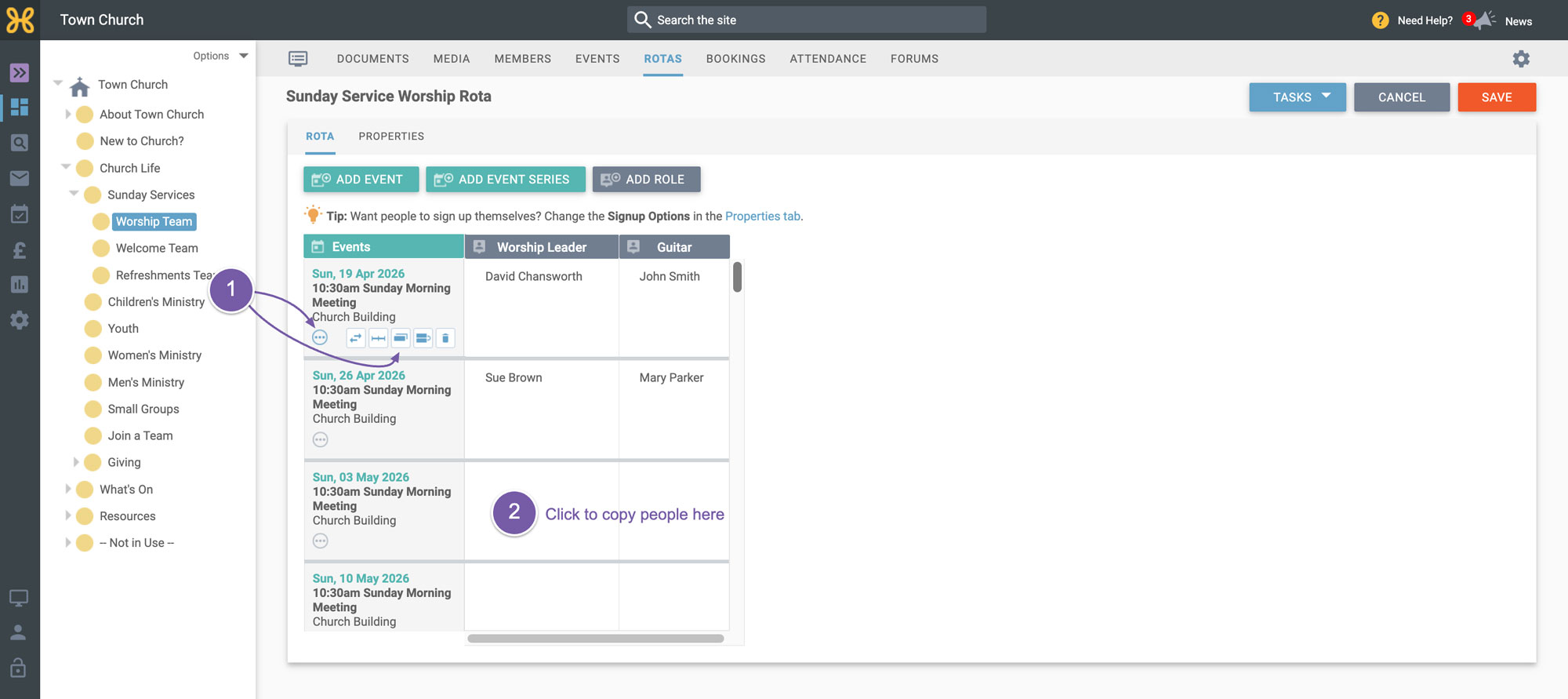Follow the Properties tab link in the tip
Screen dimensions: 1568x699
click(763, 216)
